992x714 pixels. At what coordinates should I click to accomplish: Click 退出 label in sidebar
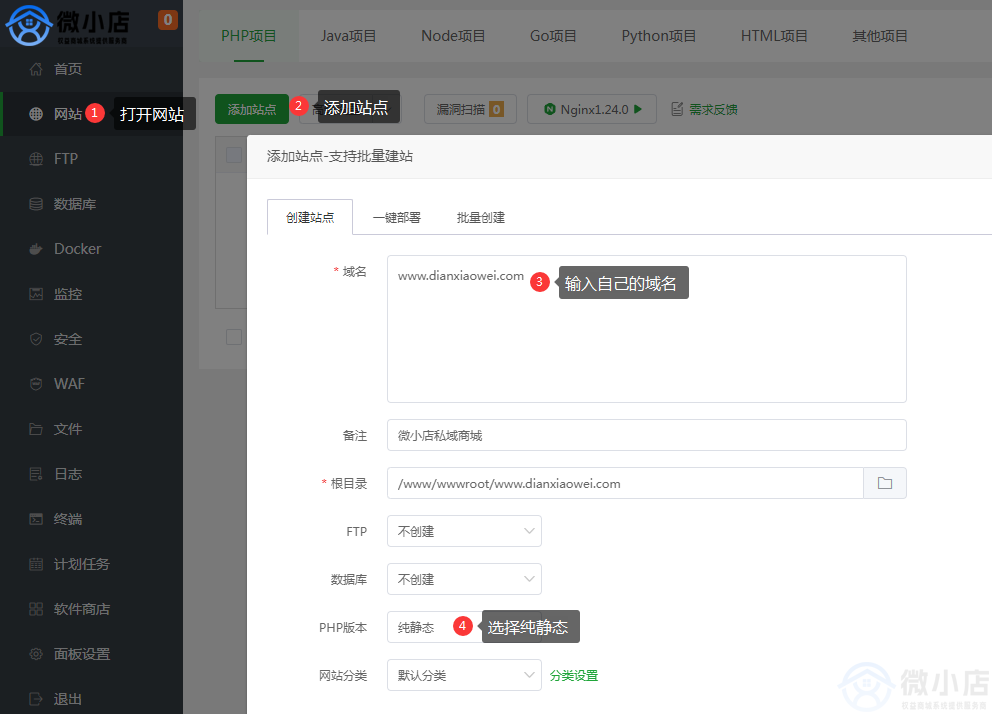pyautogui.click(x=68, y=699)
